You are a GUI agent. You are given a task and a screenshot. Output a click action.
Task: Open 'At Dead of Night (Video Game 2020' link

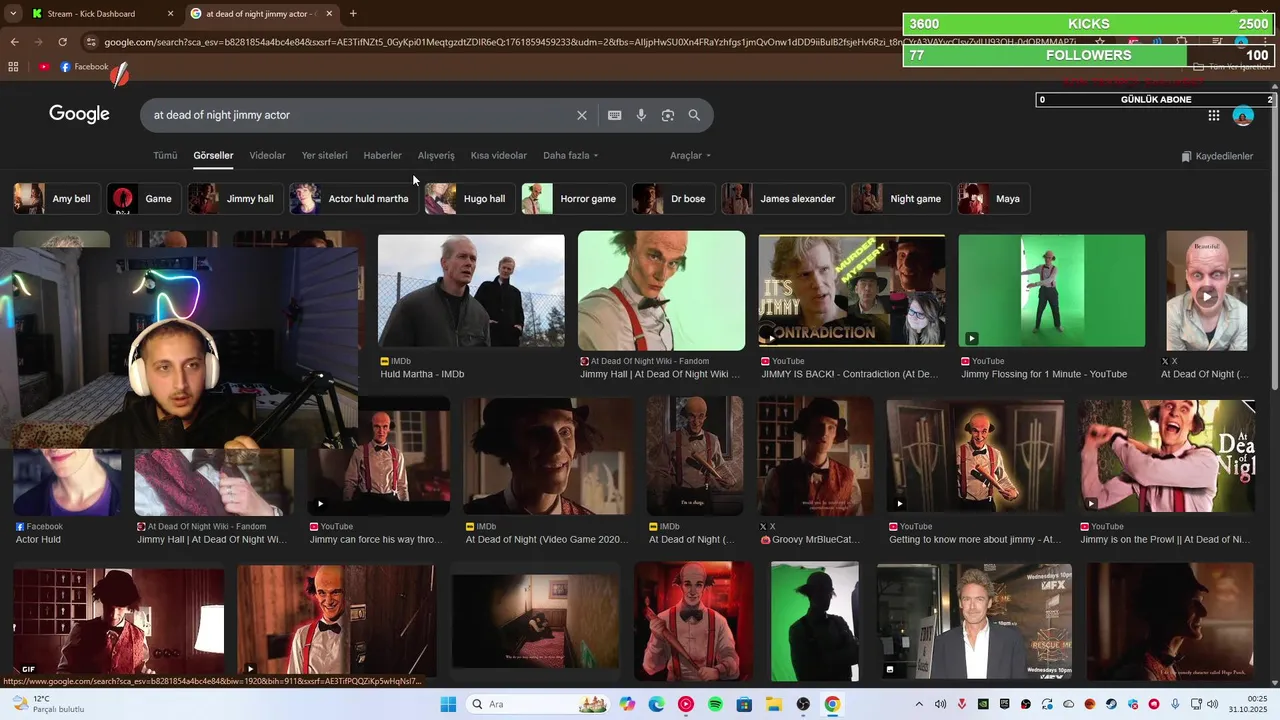click(x=546, y=540)
